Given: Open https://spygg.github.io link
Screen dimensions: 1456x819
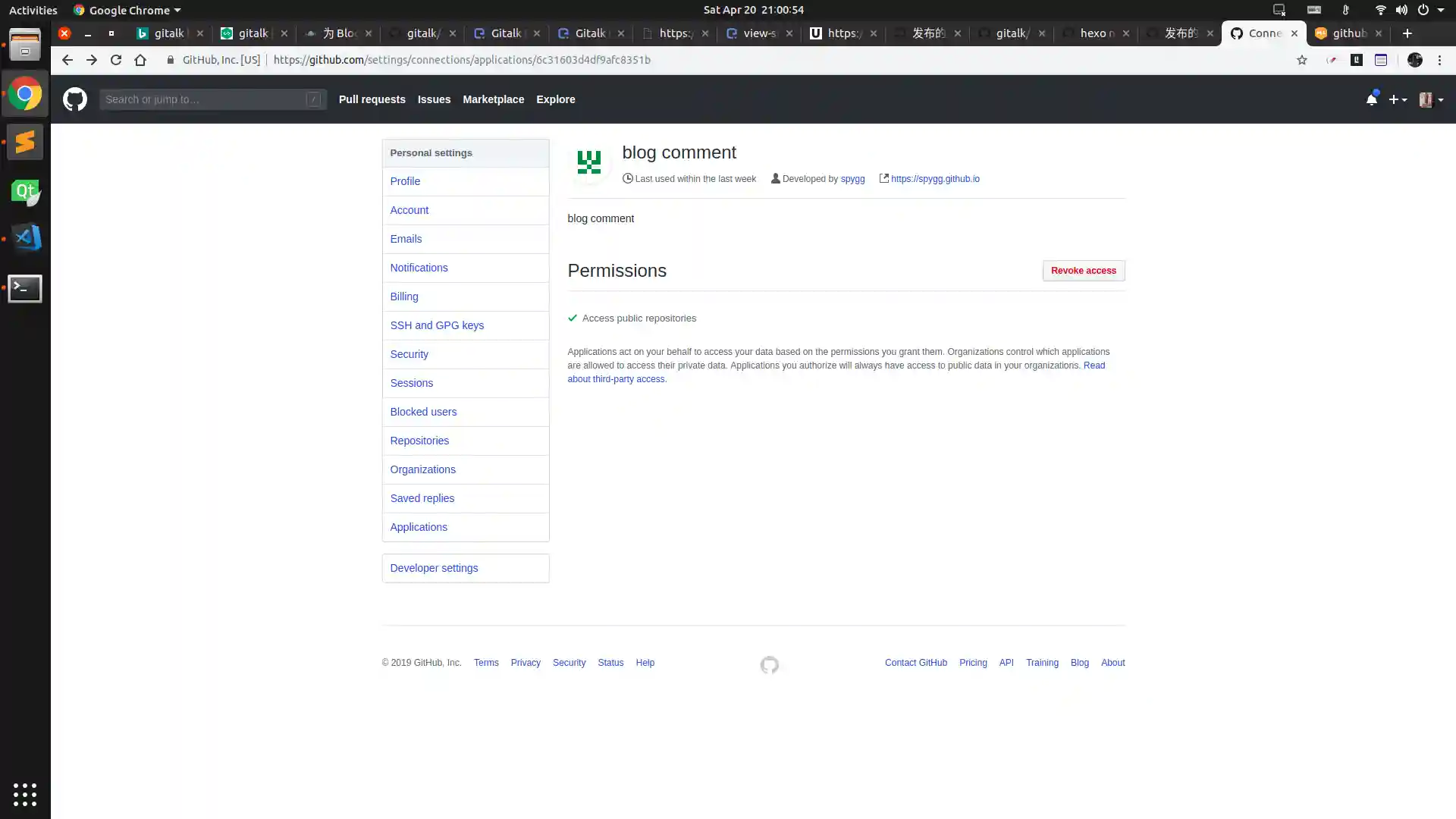Looking at the screenshot, I should tap(935, 179).
